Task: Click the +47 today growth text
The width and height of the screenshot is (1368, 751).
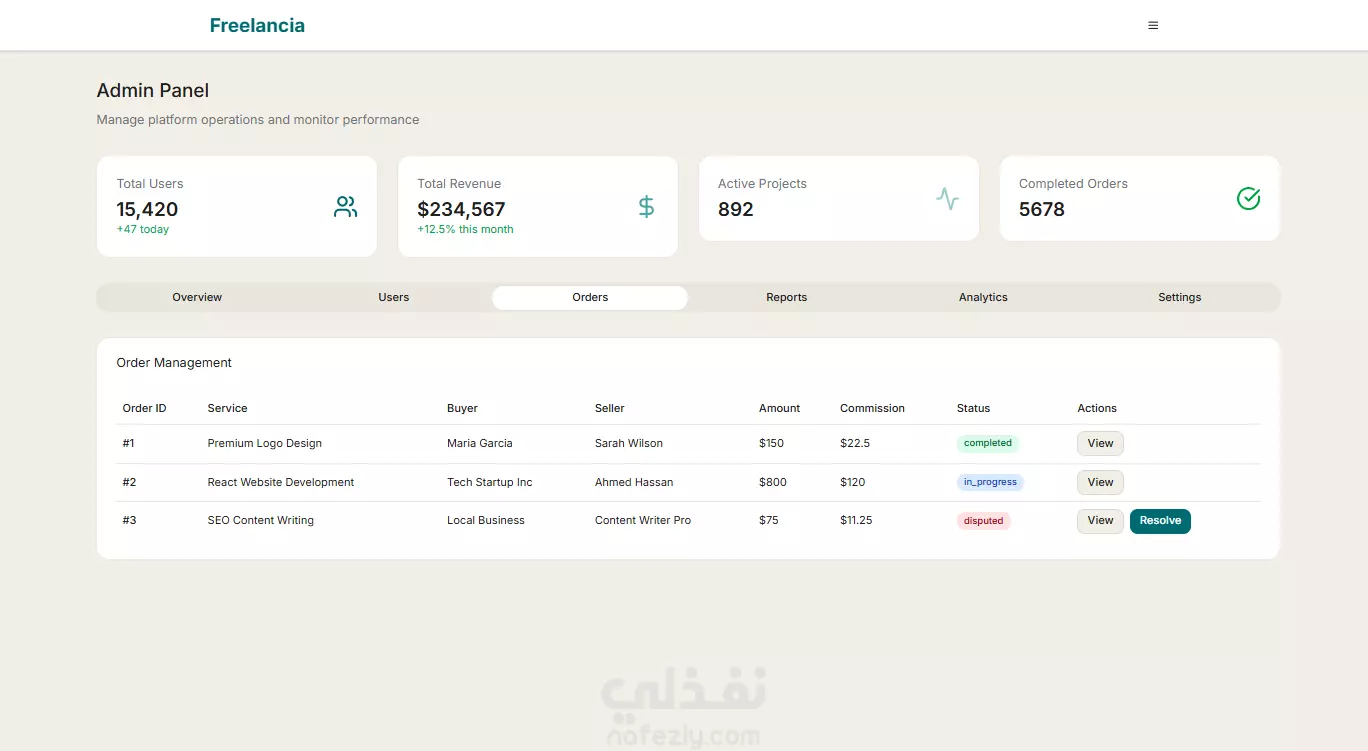Action: [x=143, y=230]
